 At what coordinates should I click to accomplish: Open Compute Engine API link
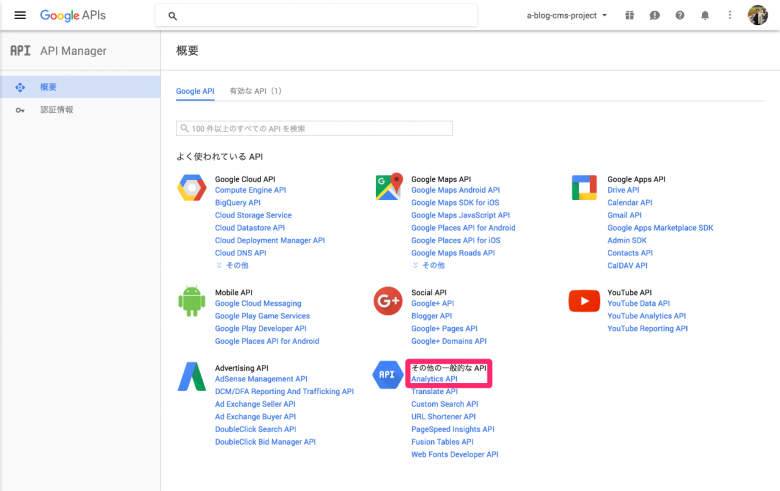[250, 190]
